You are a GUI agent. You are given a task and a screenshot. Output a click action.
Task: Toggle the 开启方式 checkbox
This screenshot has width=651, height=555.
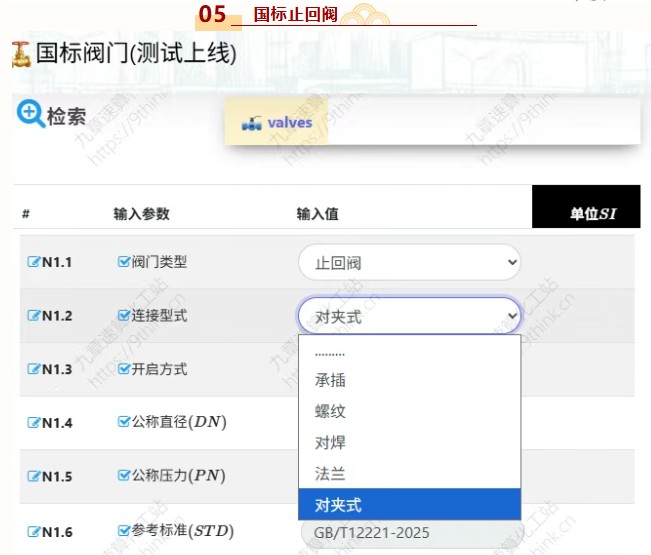124,368
